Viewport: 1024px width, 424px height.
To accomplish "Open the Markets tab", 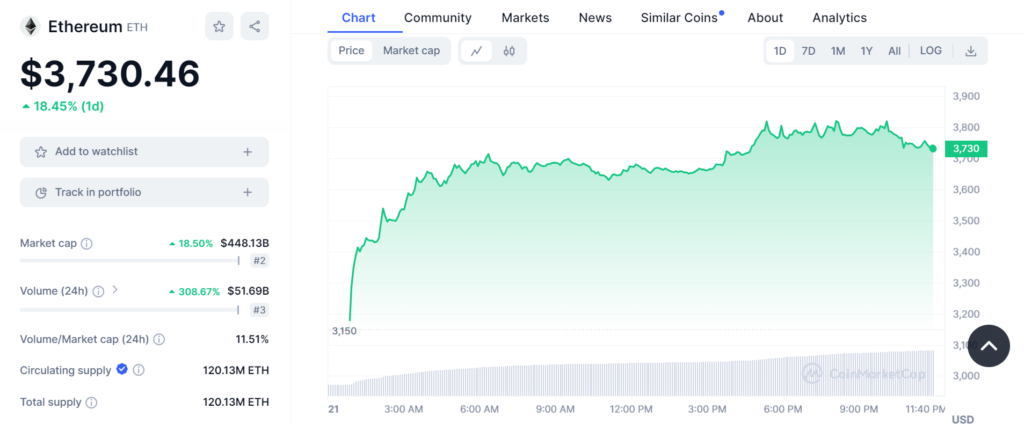I will click(525, 18).
